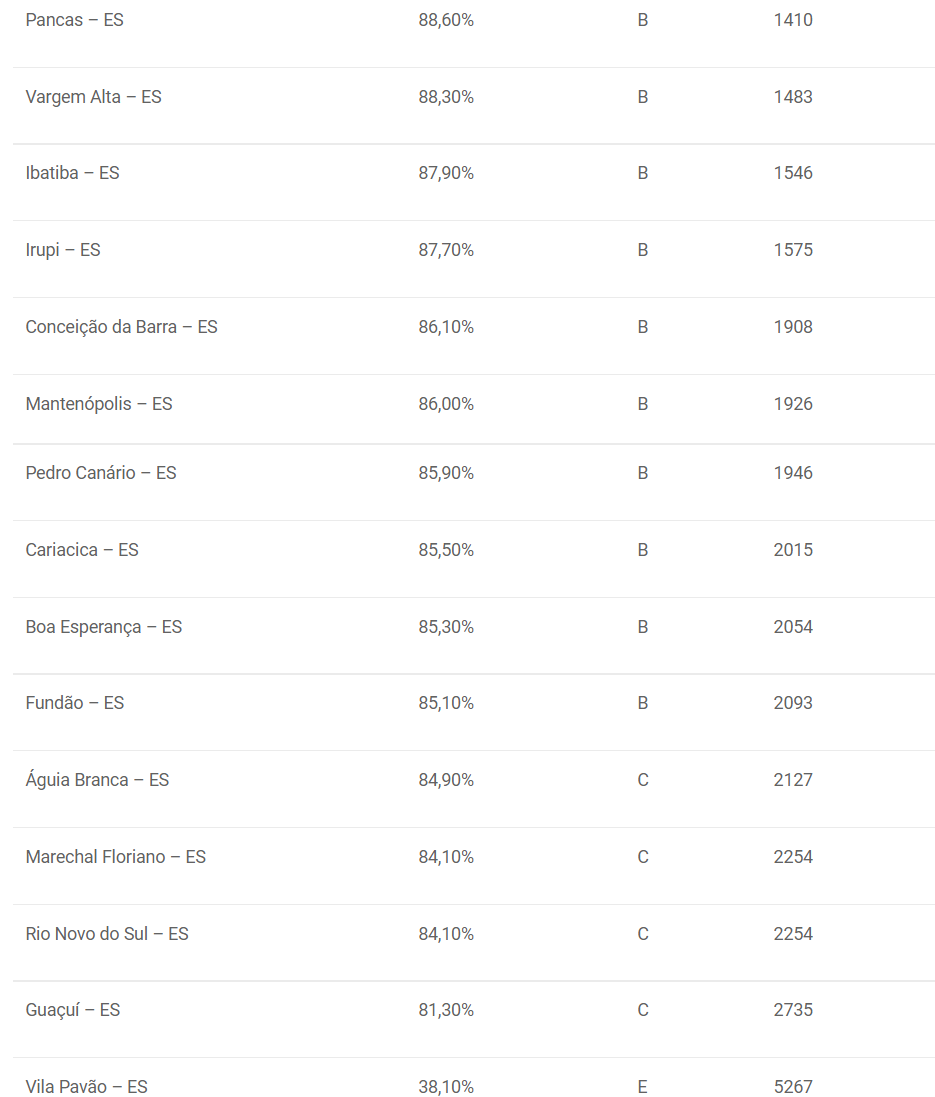The image size is (935, 1097).
Task: Select the Vila Pavão – ES row label
Action: click(x=86, y=1087)
